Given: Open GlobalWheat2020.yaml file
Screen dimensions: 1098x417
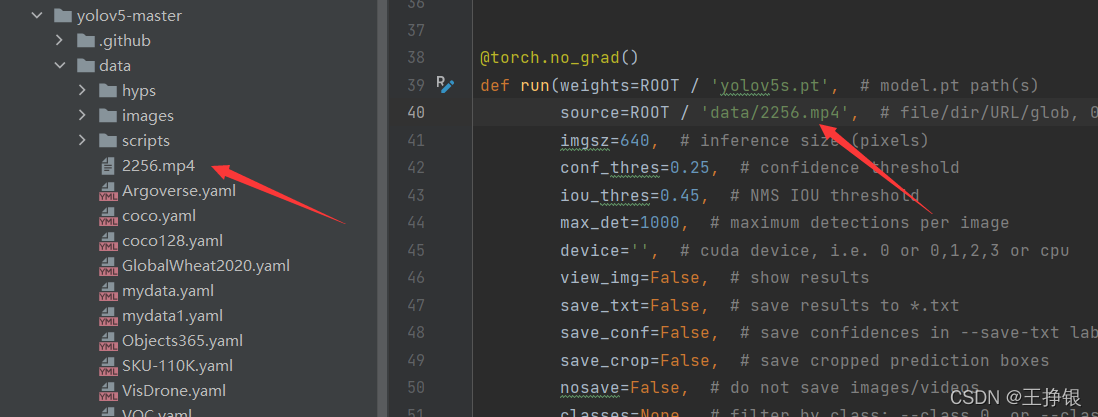Looking at the screenshot, I should [x=206, y=266].
